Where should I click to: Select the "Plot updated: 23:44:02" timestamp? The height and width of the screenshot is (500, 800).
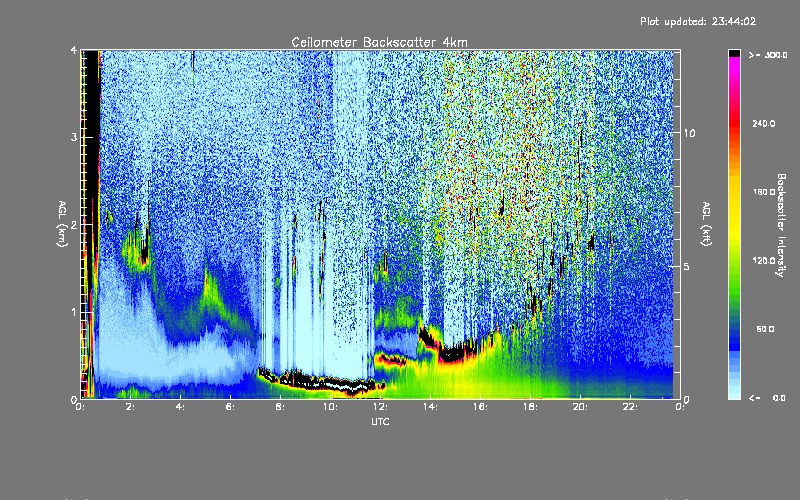click(698, 21)
